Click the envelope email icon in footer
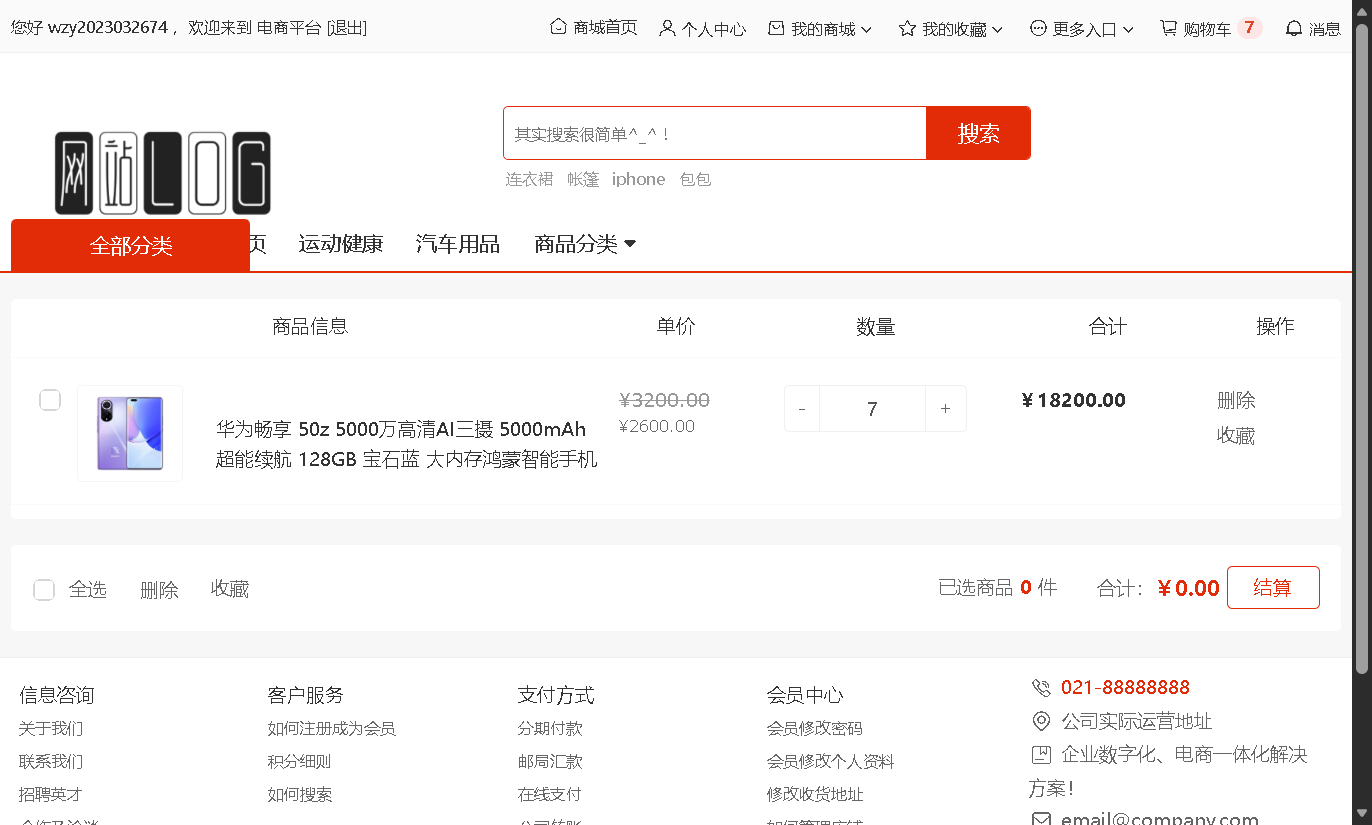This screenshot has width=1372, height=825. pos(1041,820)
